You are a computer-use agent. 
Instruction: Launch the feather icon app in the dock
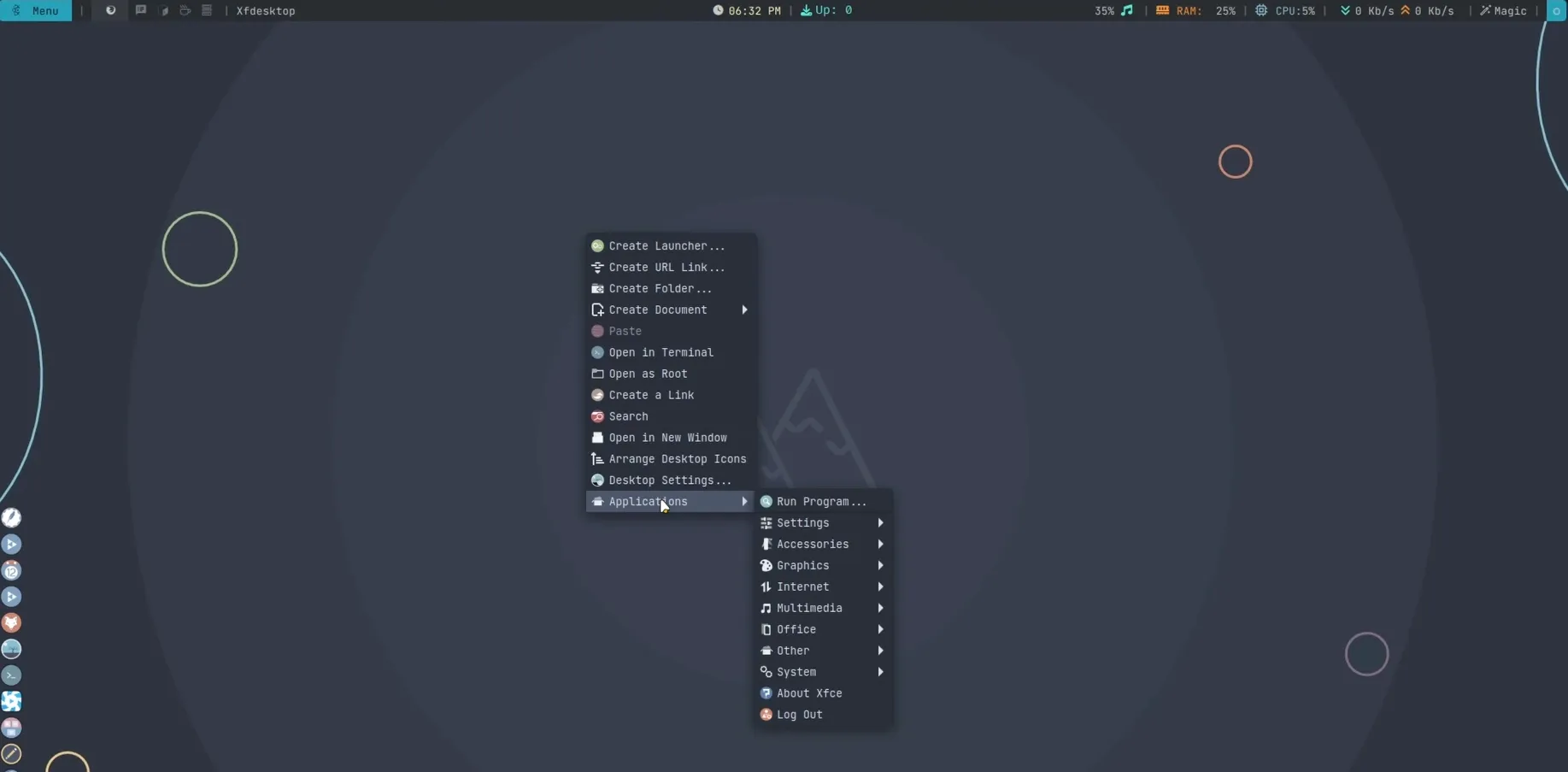tap(11, 517)
